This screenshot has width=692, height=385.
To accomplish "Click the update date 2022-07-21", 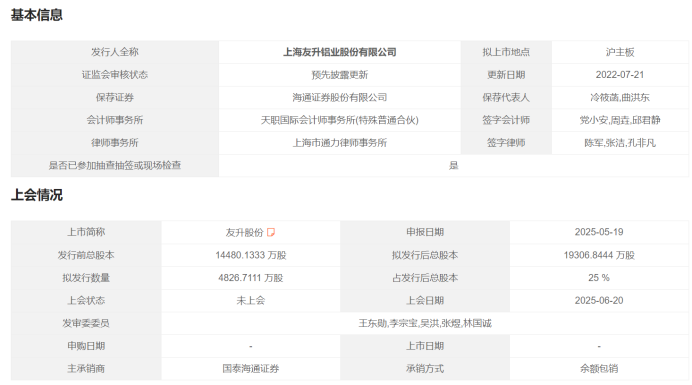I will click(x=620, y=75).
